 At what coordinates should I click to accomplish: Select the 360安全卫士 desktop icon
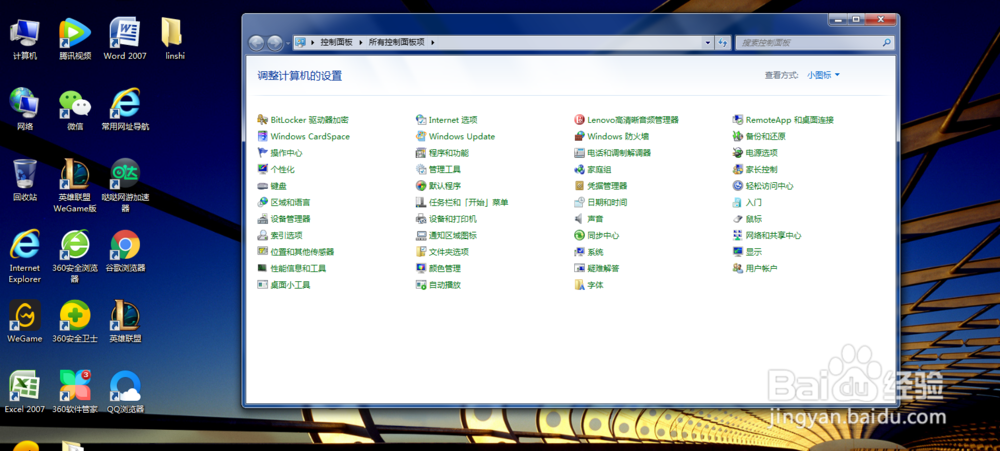click(75, 322)
